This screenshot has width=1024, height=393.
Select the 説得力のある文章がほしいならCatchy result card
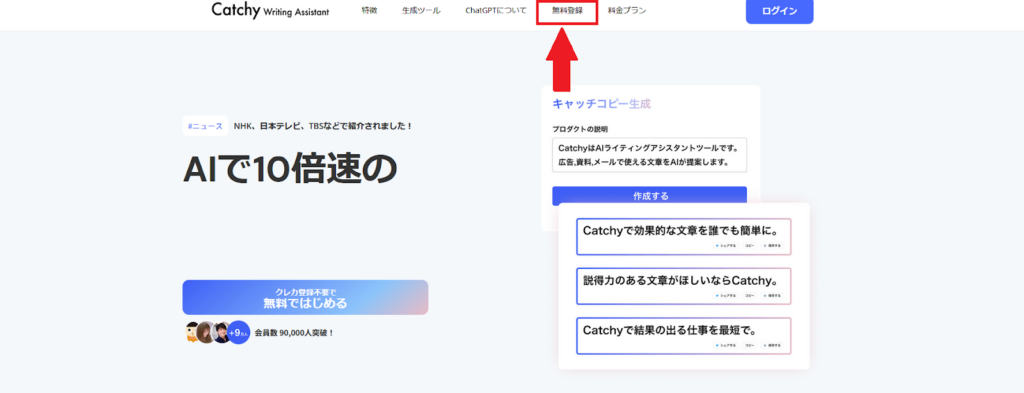[x=684, y=286]
